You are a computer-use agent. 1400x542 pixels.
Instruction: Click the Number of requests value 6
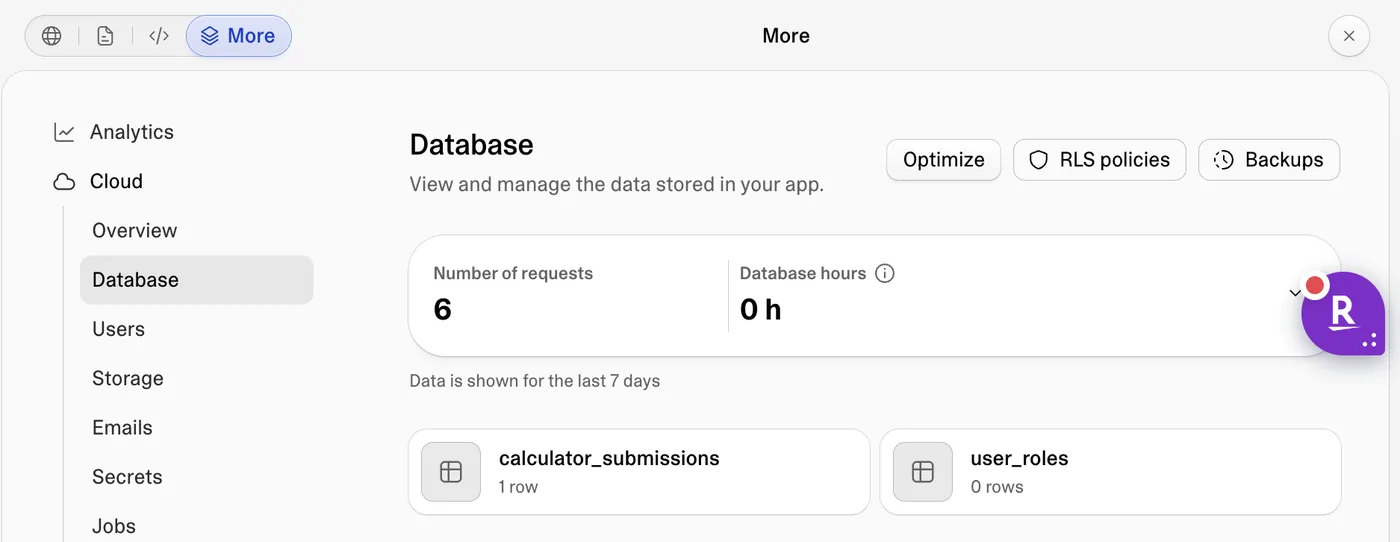pyautogui.click(x=442, y=310)
